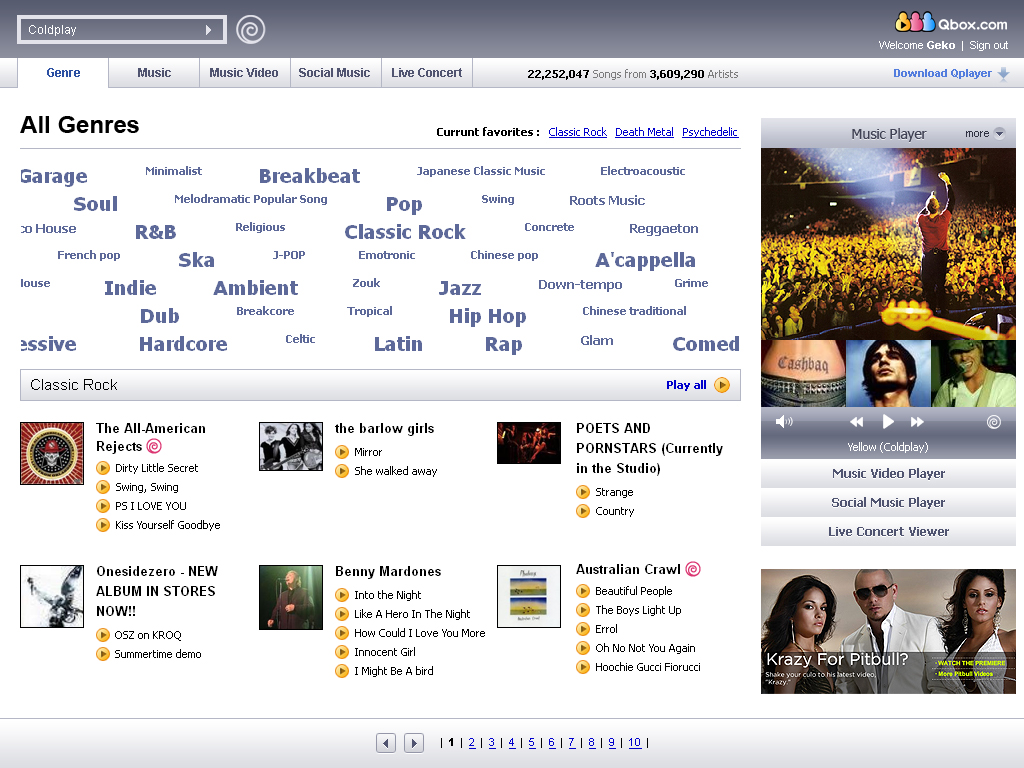Play the song PS I LOVE YOU
This screenshot has width=1024, height=768.
(x=103, y=505)
